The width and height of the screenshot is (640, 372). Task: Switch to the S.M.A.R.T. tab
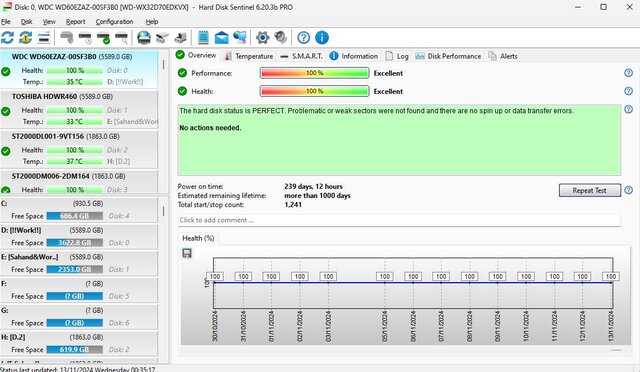pos(302,56)
